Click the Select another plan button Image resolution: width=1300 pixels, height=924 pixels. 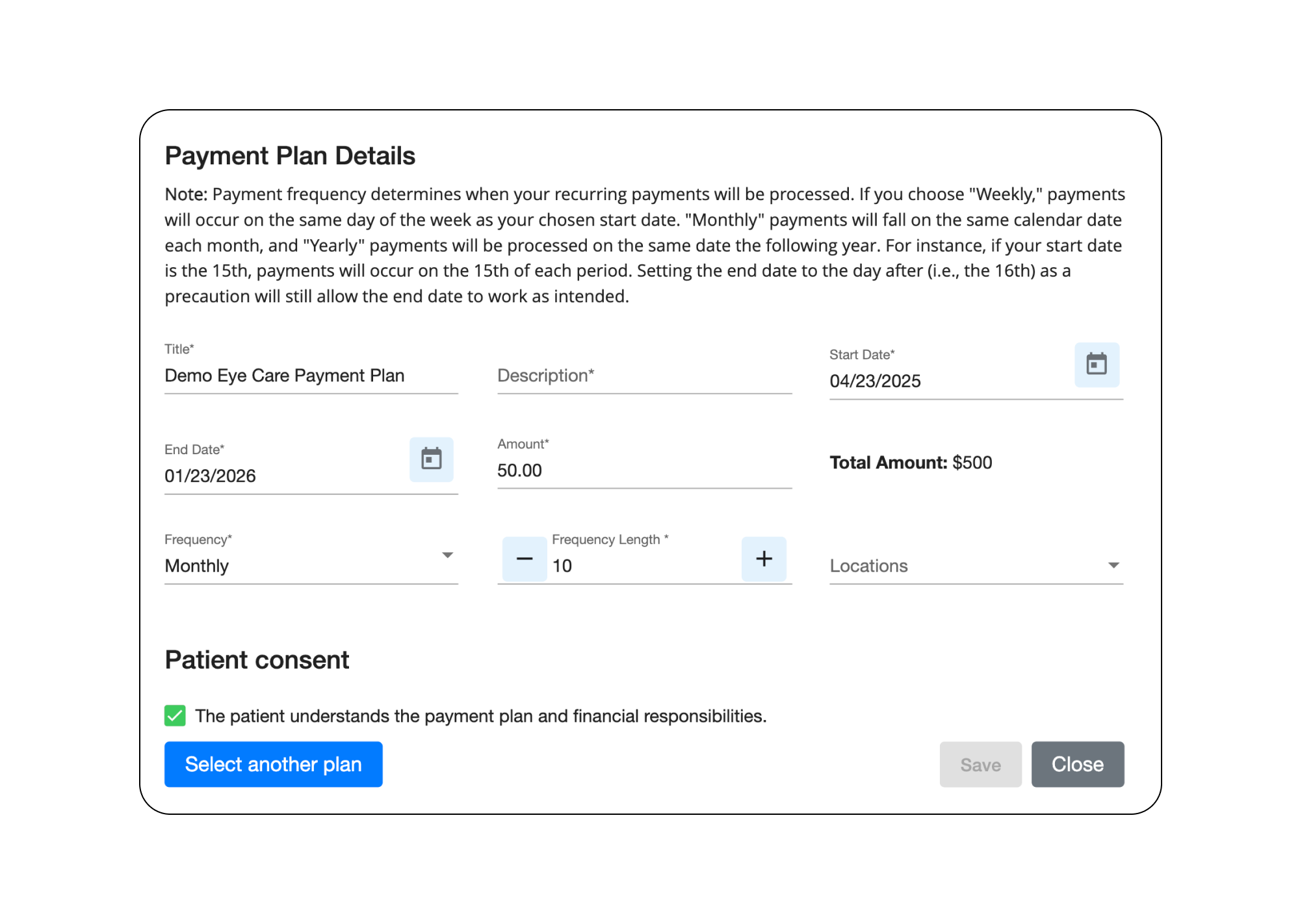[273, 764]
